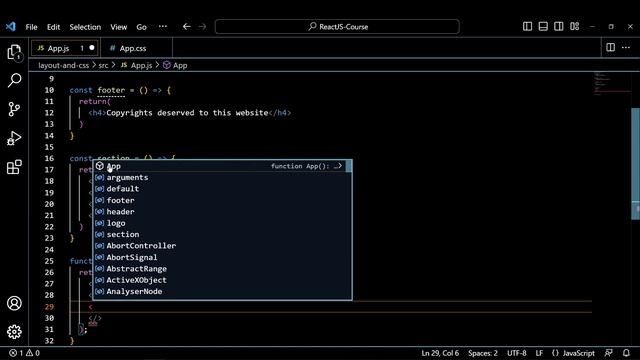Image resolution: width=640 pixels, height=360 pixels.
Task: Toggle the primary side bar layout icon
Action: point(527,27)
